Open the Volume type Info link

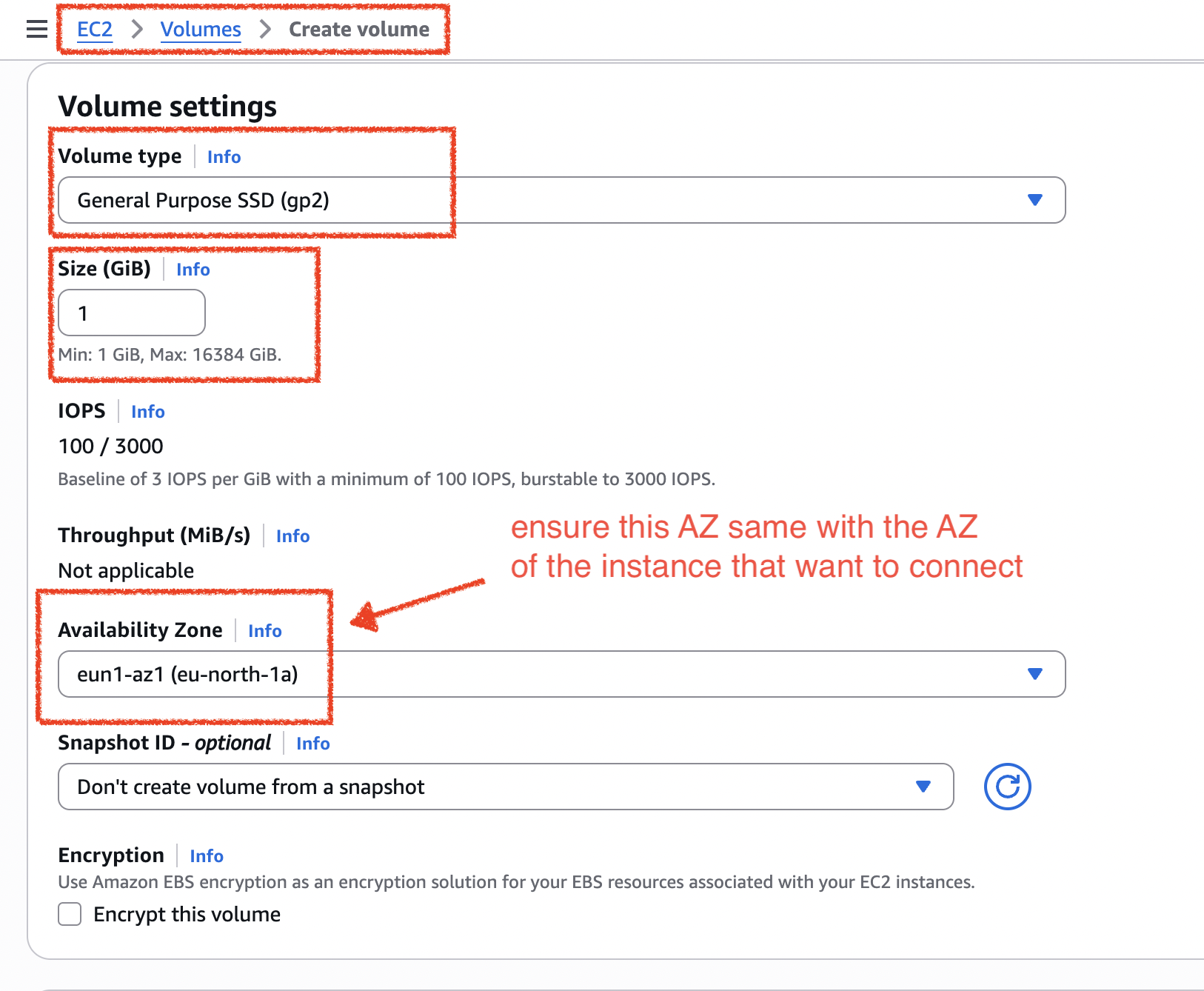224,156
